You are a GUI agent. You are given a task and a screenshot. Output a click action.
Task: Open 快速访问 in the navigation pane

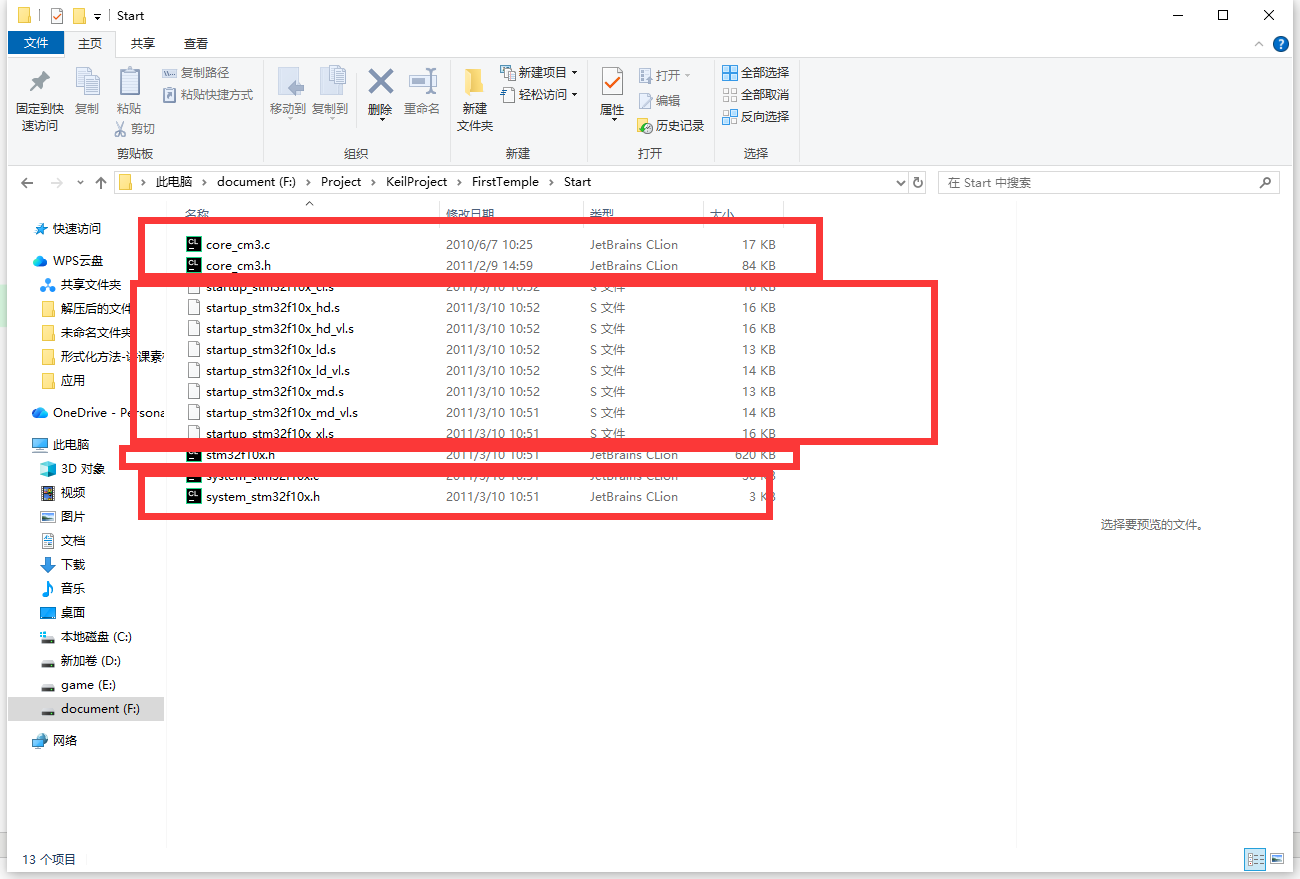[x=76, y=229]
